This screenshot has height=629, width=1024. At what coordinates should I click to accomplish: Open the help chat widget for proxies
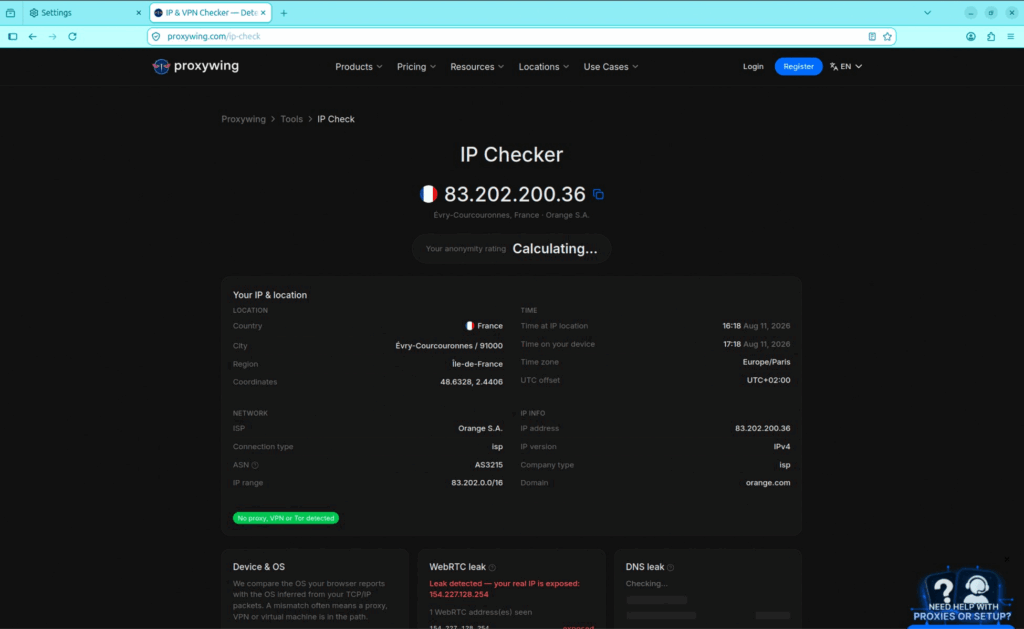(x=961, y=596)
